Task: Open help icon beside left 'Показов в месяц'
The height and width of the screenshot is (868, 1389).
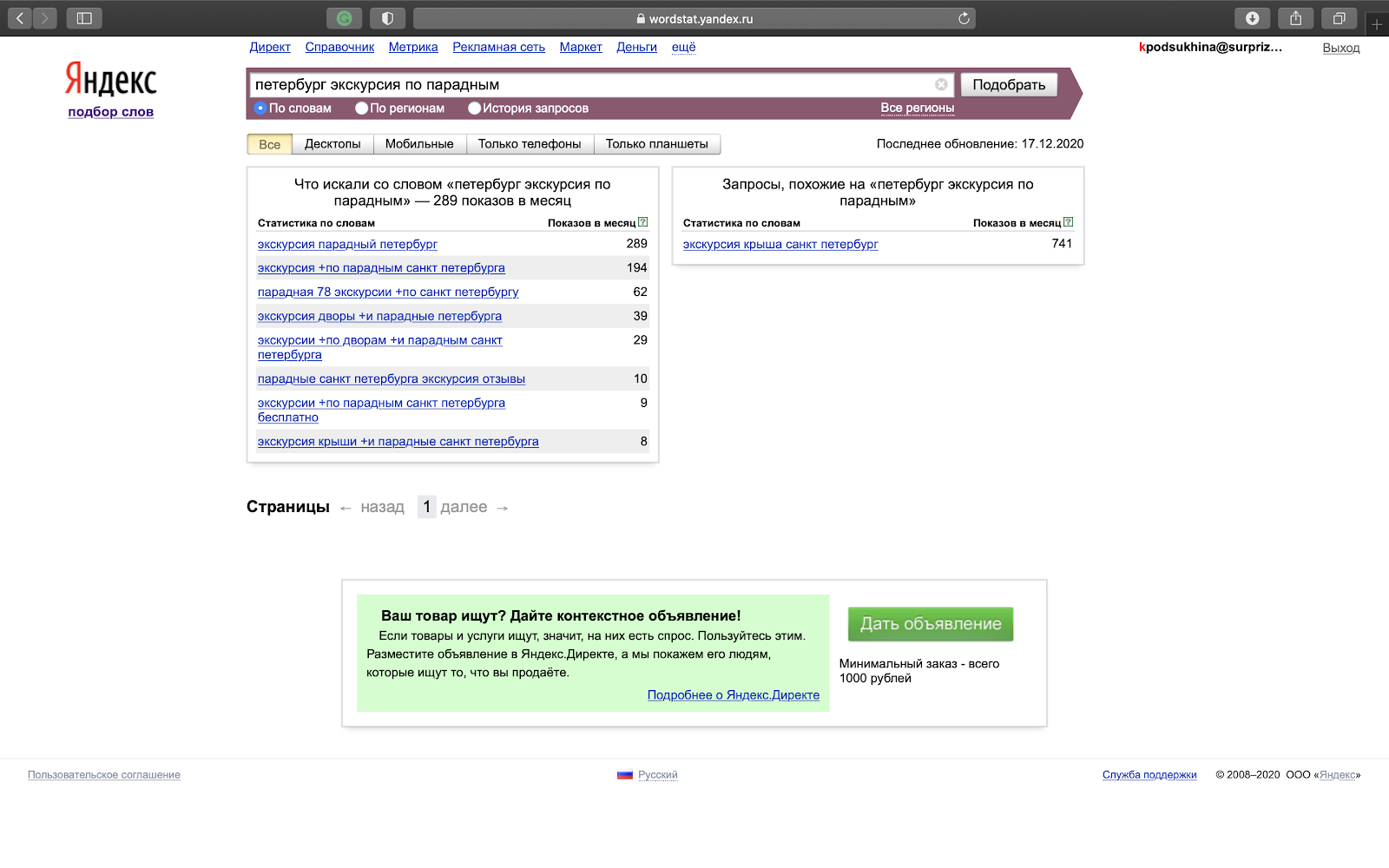Action: pos(642,222)
